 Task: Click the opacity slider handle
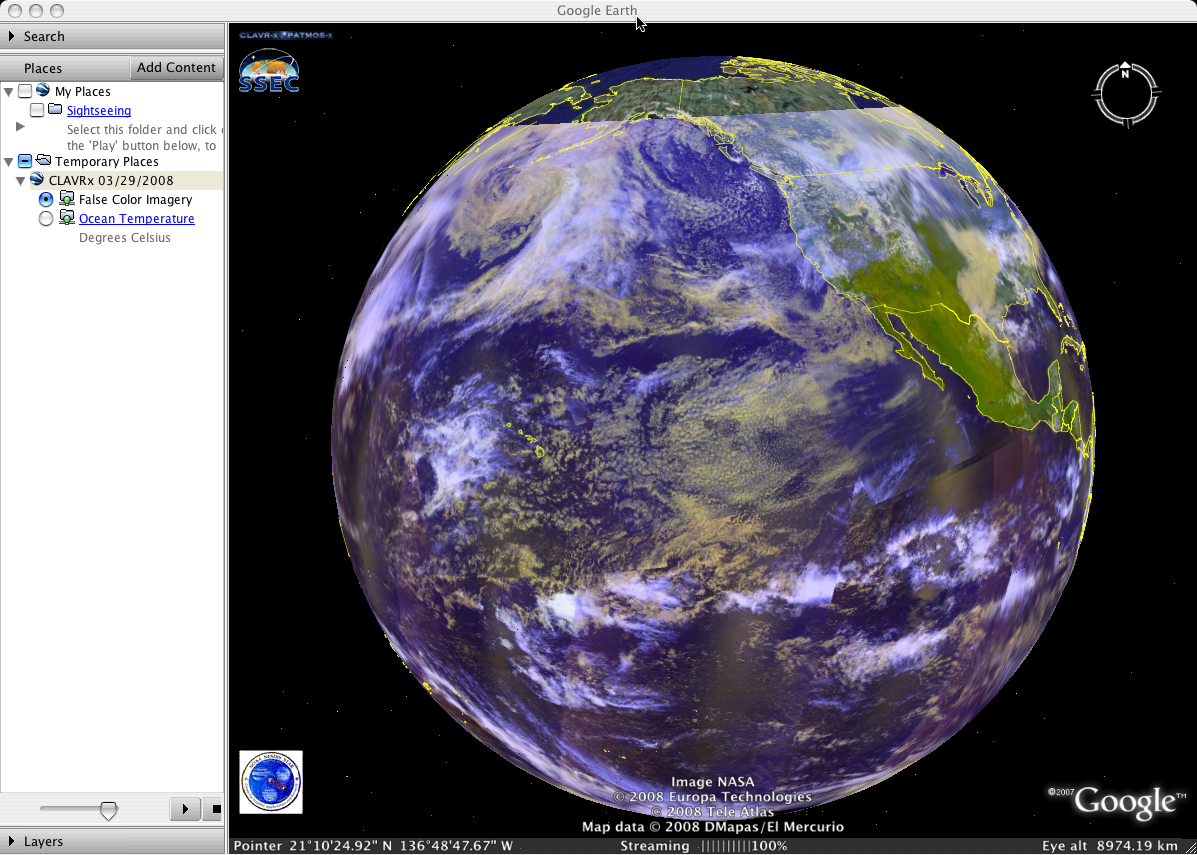[x=109, y=811]
